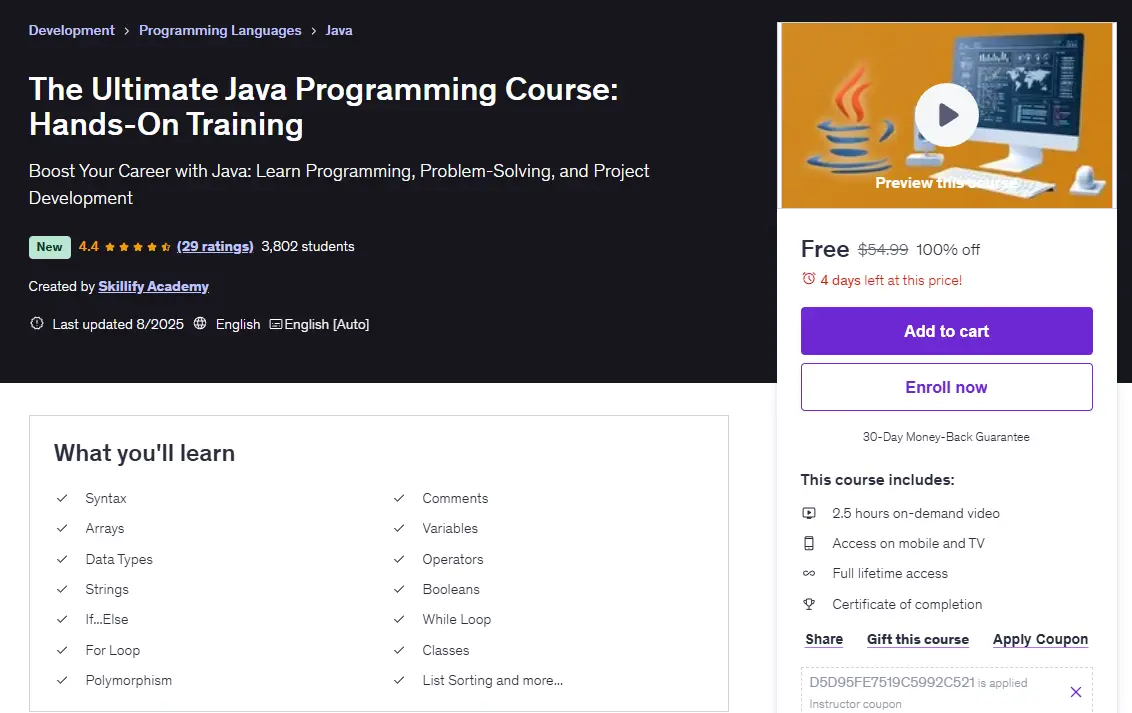Click the English language text
1132x713 pixels.
pyautogui.click(x=238, y=324)
